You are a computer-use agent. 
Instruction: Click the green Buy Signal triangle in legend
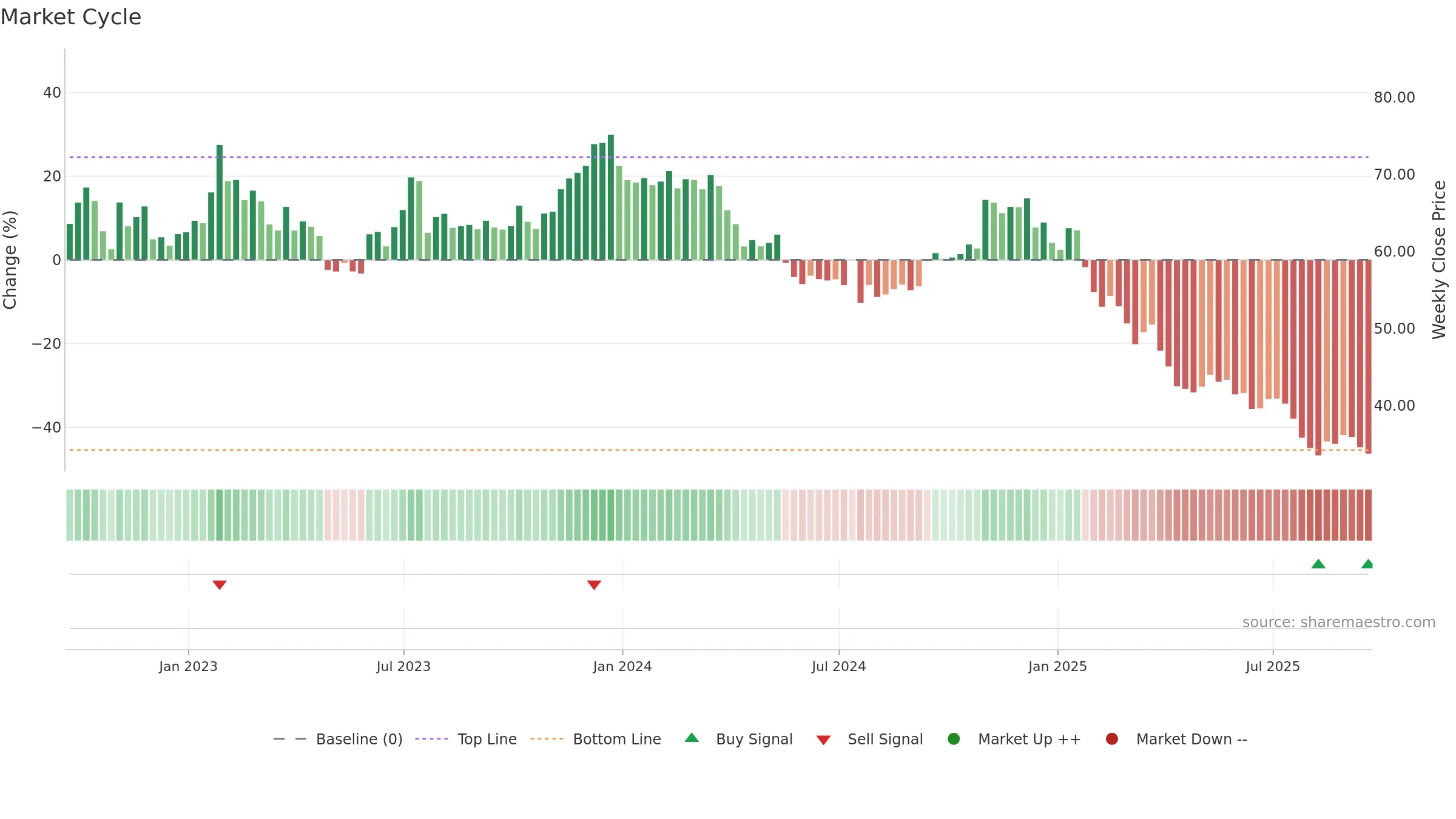coord(692,738)
